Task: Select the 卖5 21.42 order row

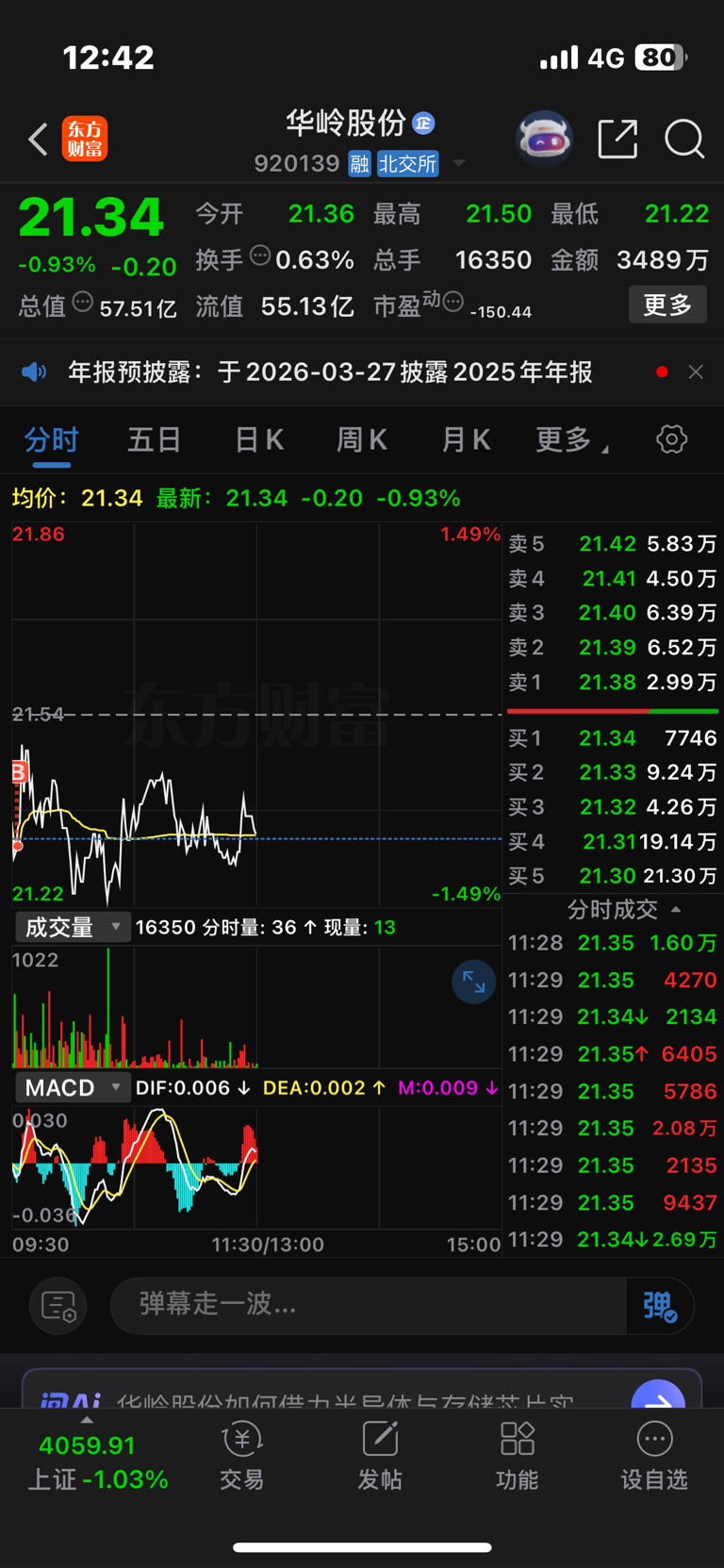Action: (x=613, y=544)
